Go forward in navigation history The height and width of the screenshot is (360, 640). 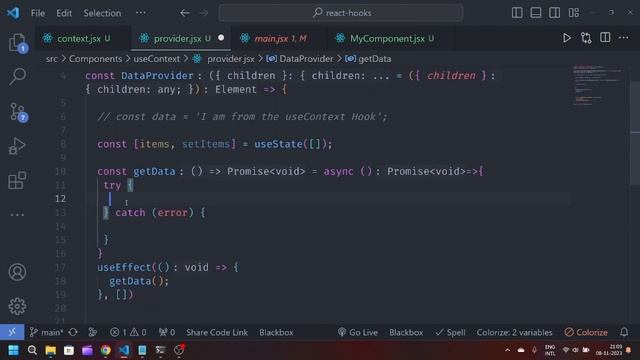click(203, 13)
